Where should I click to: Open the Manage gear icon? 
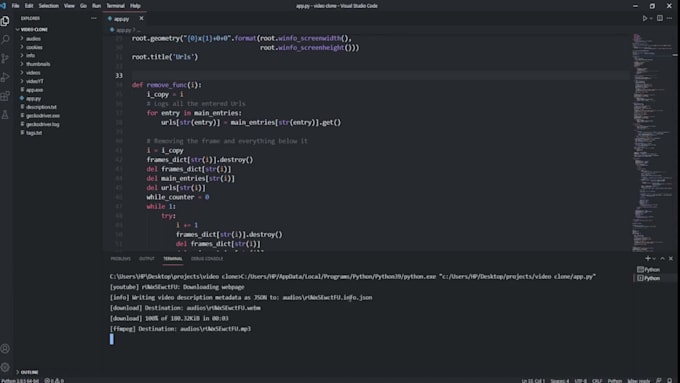pos(5,367)
